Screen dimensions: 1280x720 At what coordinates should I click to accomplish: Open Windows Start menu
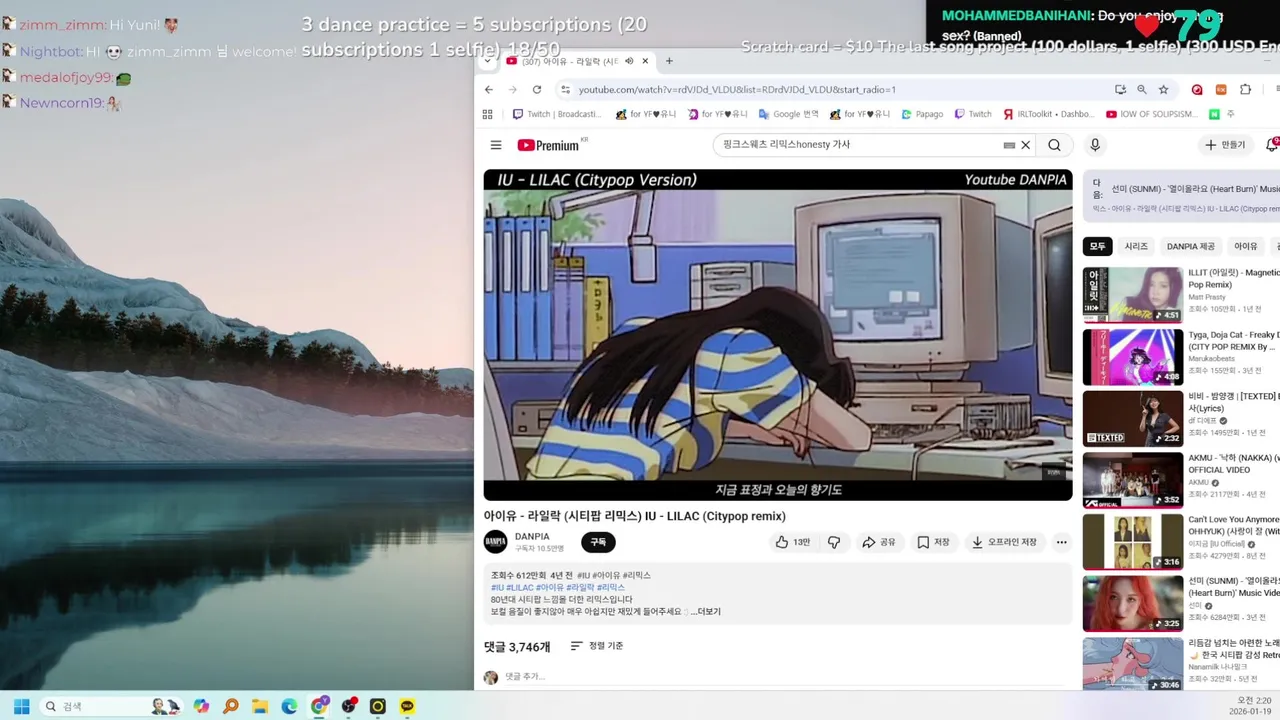click(x=21, y=706)
